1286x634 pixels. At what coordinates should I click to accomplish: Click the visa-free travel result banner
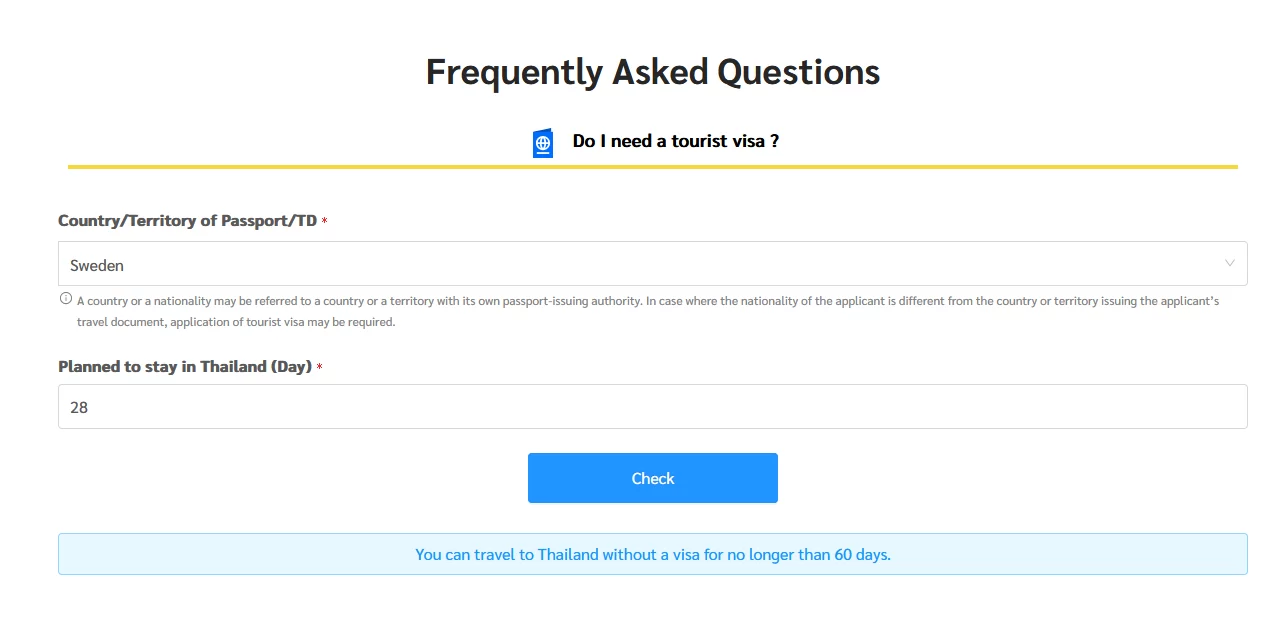pos(652,554)
